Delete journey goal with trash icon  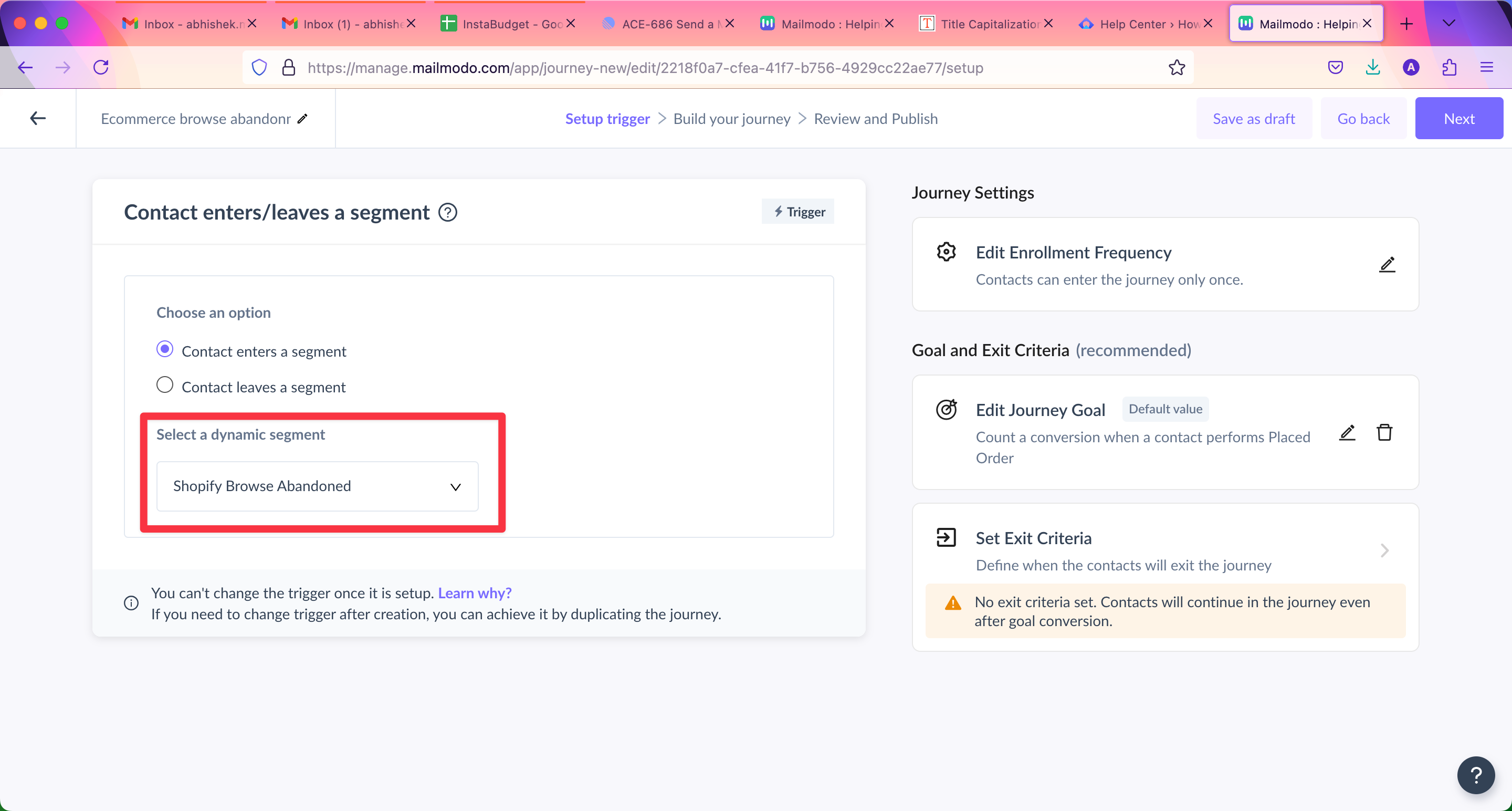(x=1384, y=433)
